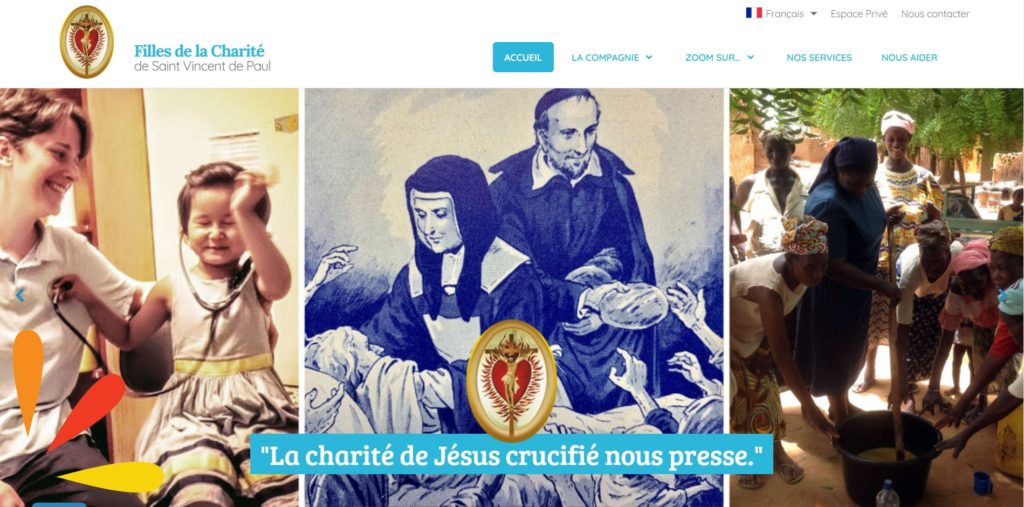This screenshot has width=1024, height=507.
Task: Click the French flag icon
Action: 754,13
